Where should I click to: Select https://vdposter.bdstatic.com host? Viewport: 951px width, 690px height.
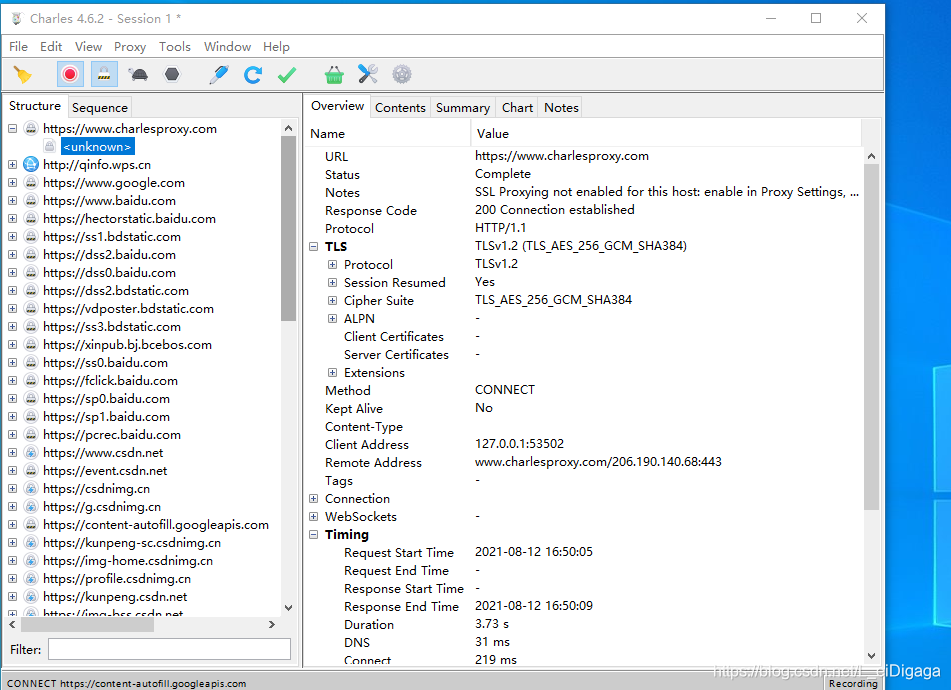click(128, 309)
